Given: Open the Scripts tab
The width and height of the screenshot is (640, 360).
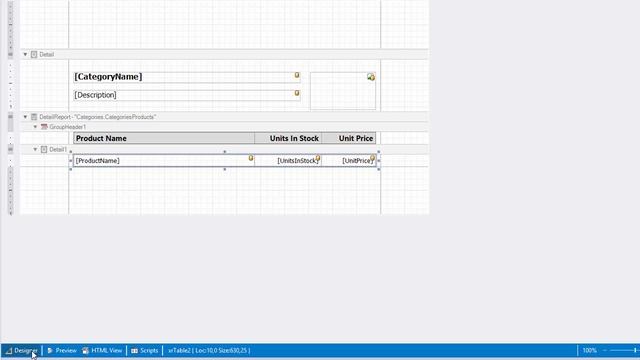Looking at the screenshot, I should 144,351.
